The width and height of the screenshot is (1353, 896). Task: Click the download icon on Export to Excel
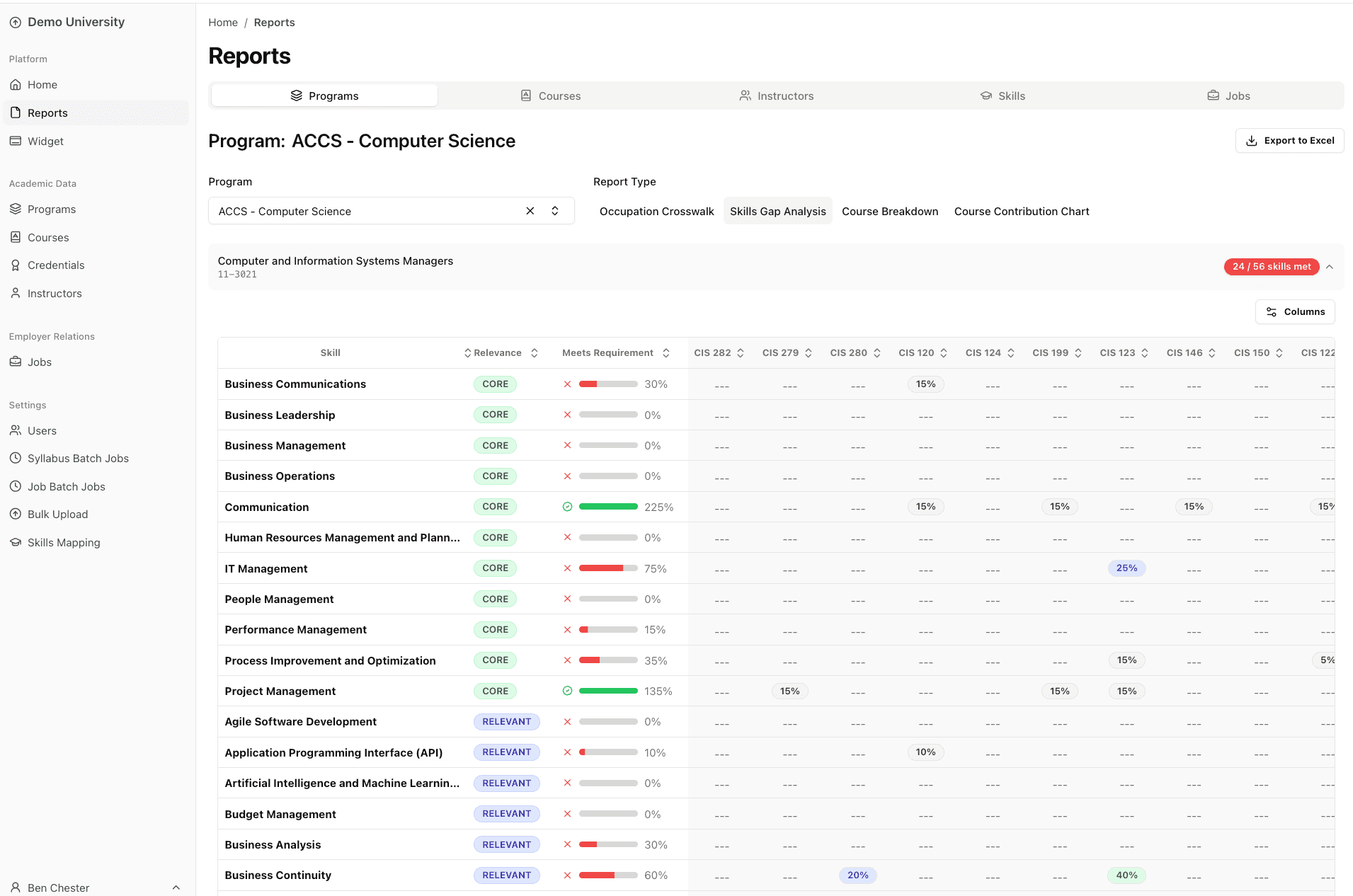1252,141
